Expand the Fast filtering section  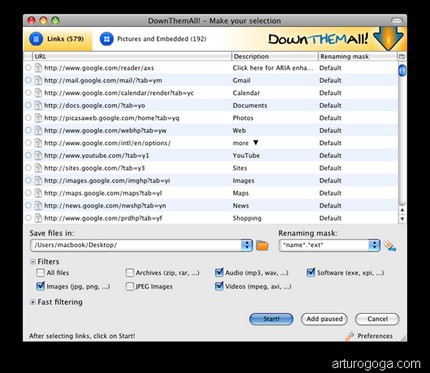pos(33,302)
